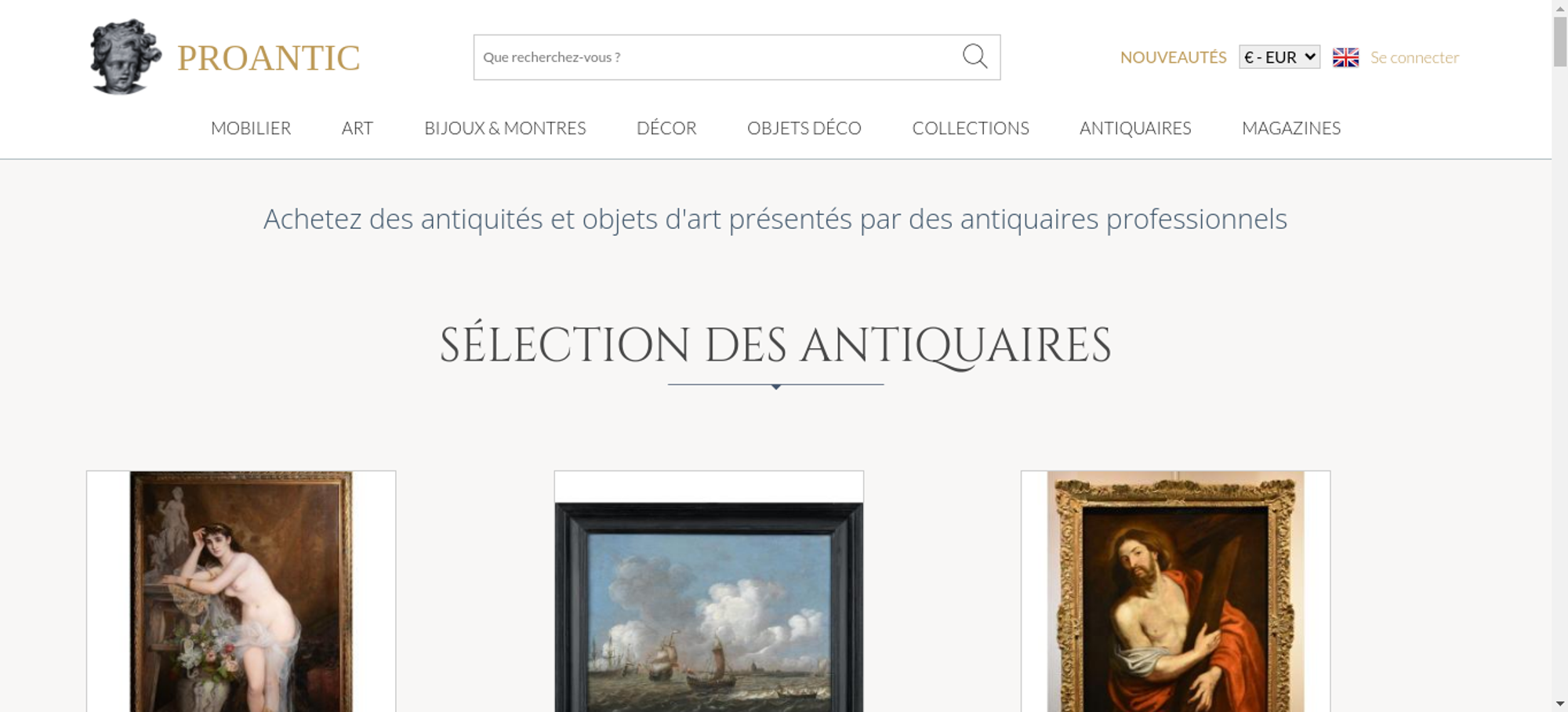Click the cherub head logo
The image size is (1568, 712).
(x=125, y=57)
